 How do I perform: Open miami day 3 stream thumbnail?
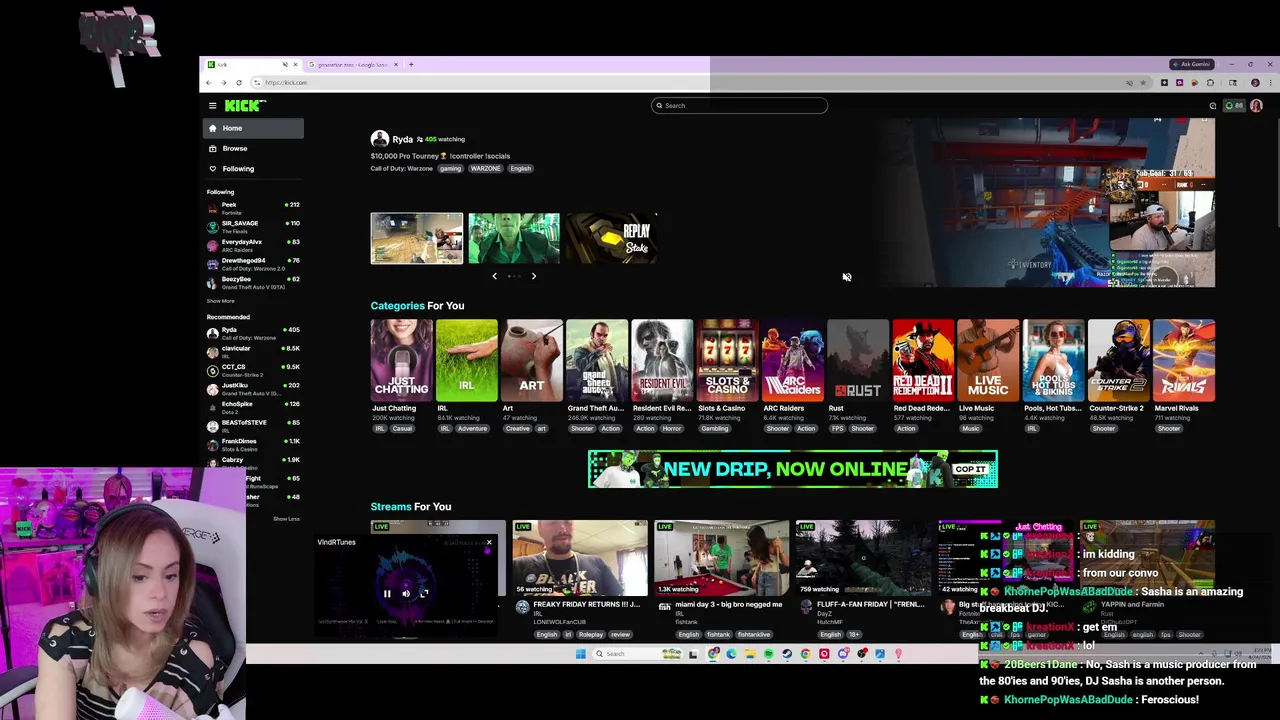point(721,558)
